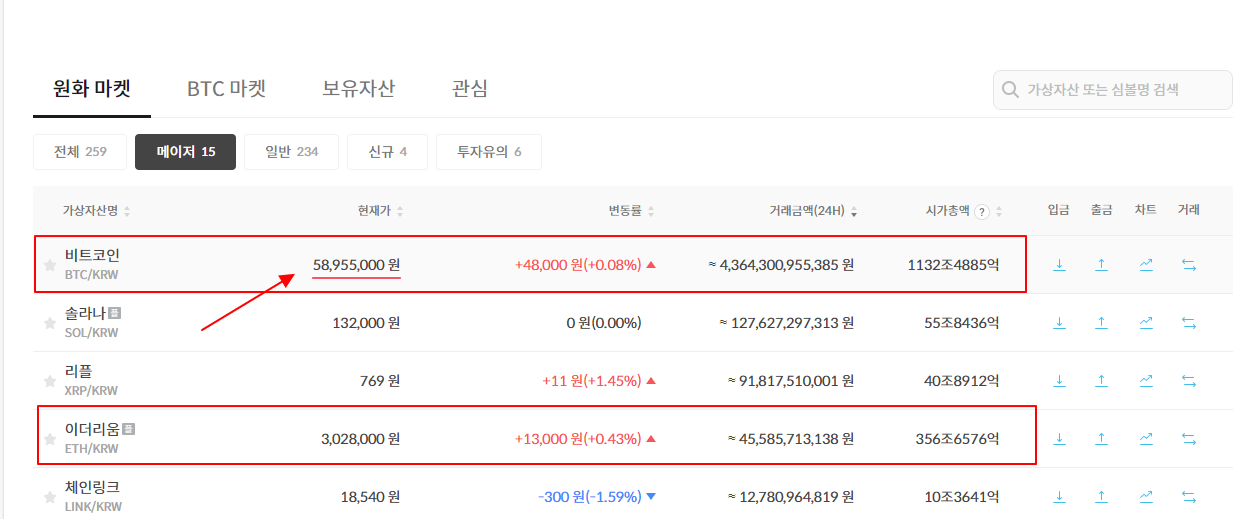Click the price 3,028,000 원
This screenshot has height=519, width=1238.
click(361, 439)
